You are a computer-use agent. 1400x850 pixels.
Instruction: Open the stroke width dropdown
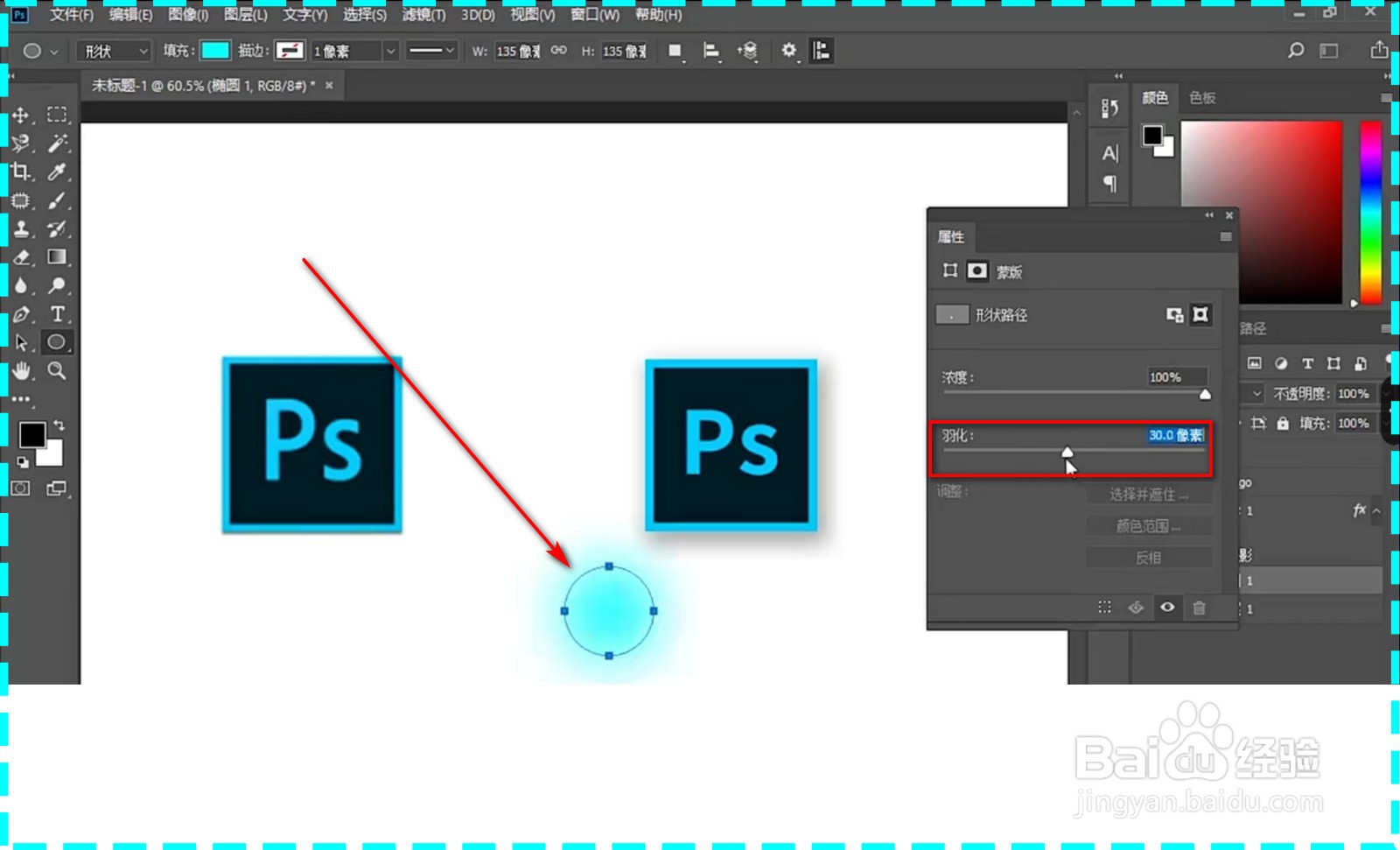pyautogui.click(x=390, y=51)
